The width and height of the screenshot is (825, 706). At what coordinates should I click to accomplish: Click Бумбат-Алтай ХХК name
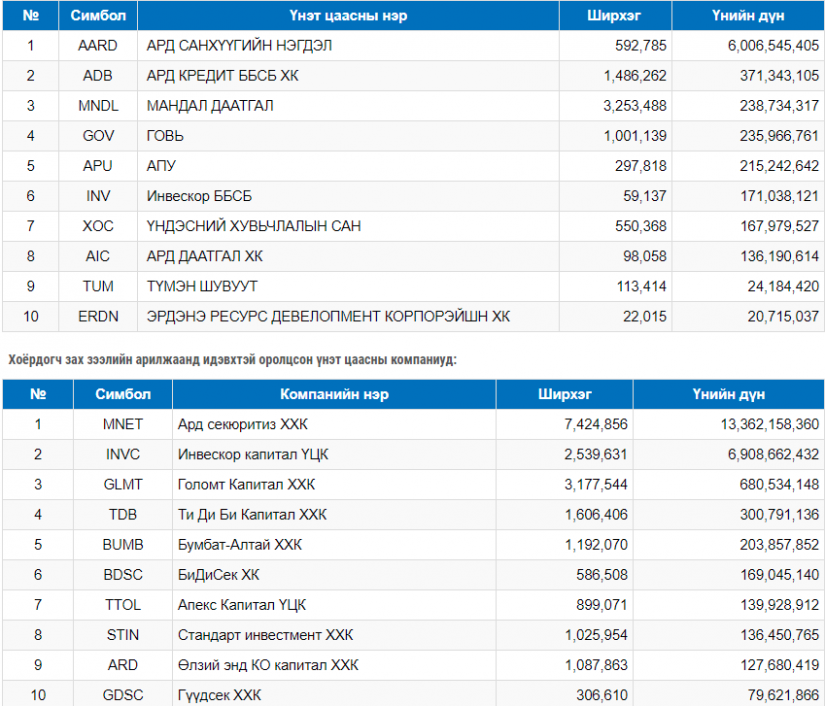tap(240, 544)
